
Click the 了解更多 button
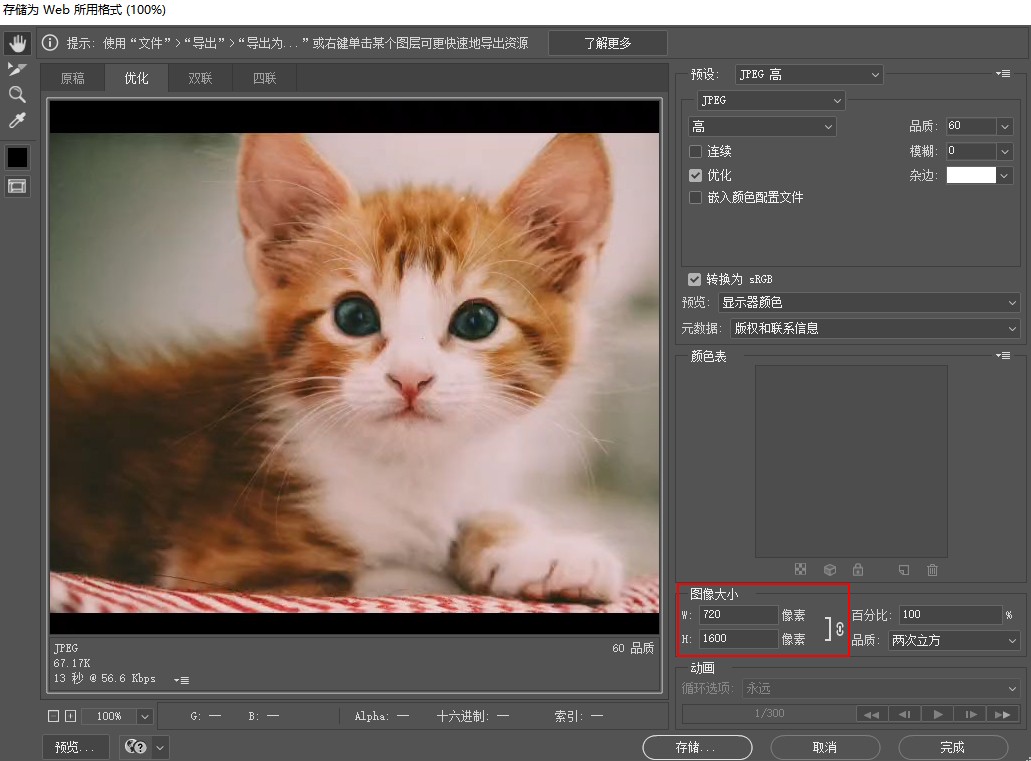[607, 43]
